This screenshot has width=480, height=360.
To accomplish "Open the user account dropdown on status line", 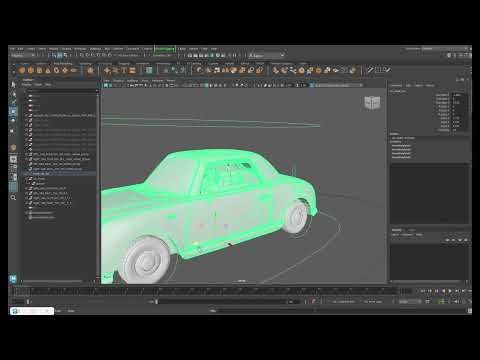I will [267, 55].
